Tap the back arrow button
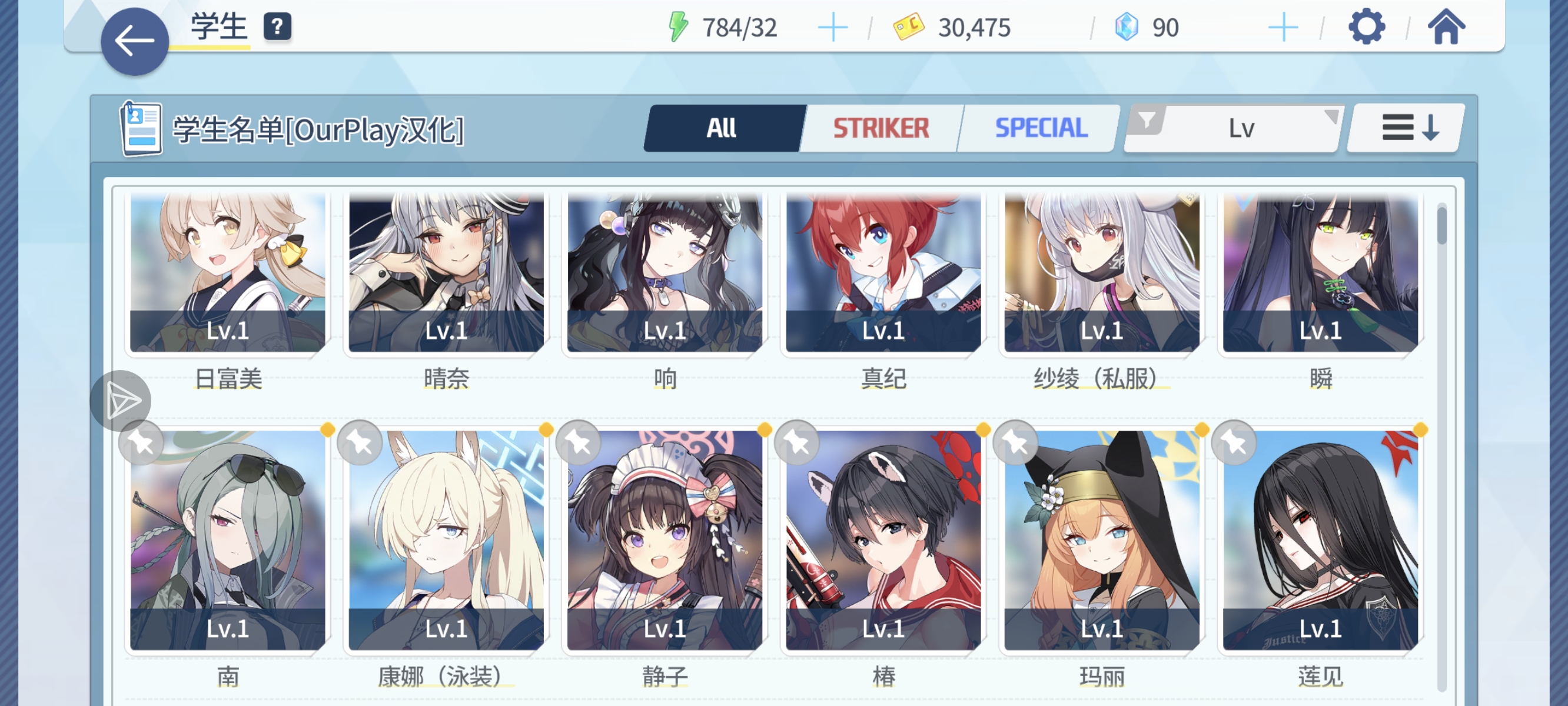Viewport: 1568px width, 706px height. [x=135, y=42]
